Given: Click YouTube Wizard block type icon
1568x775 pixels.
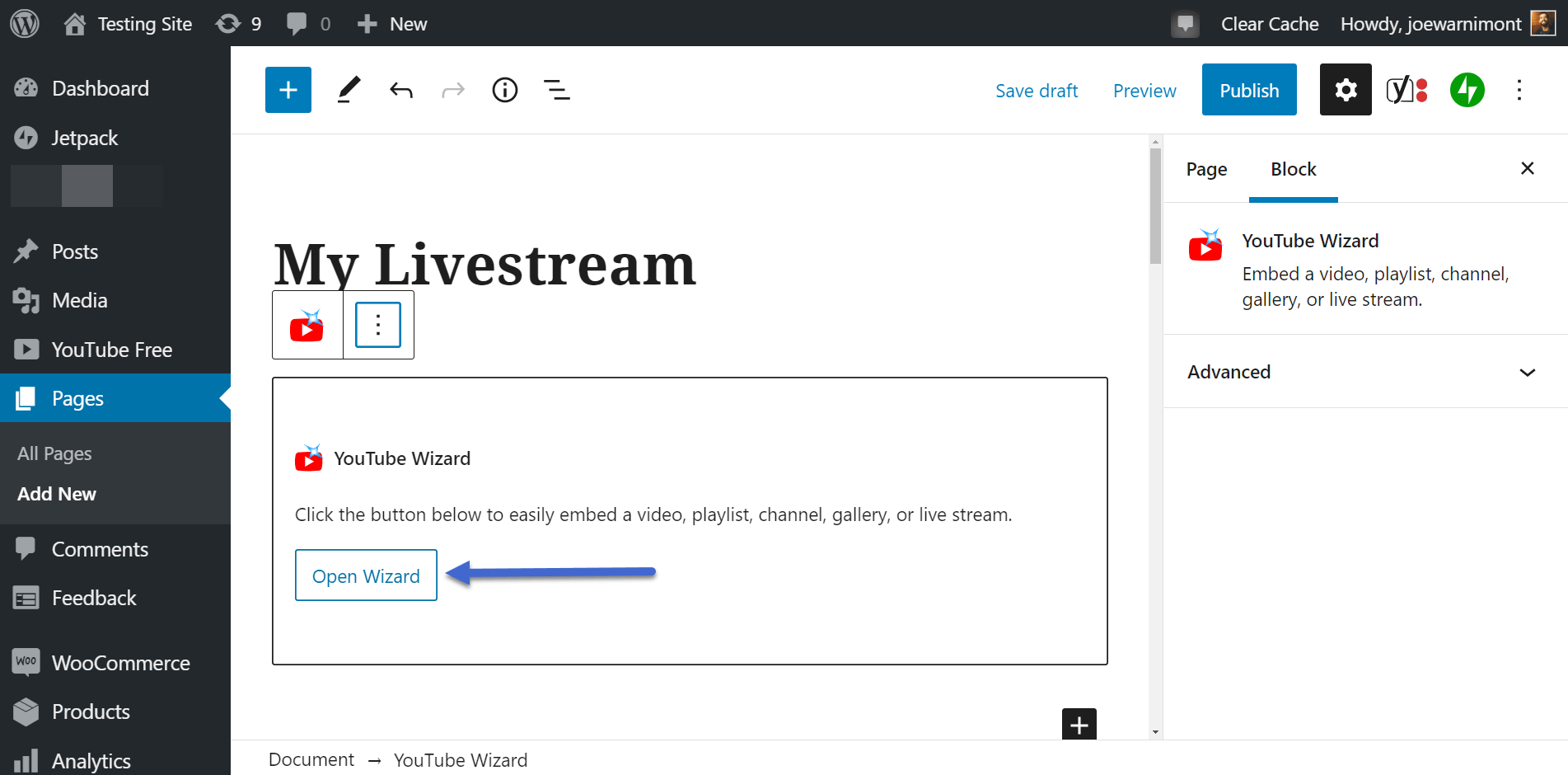Looking at the screenshot, I should (x=307, y=325).
